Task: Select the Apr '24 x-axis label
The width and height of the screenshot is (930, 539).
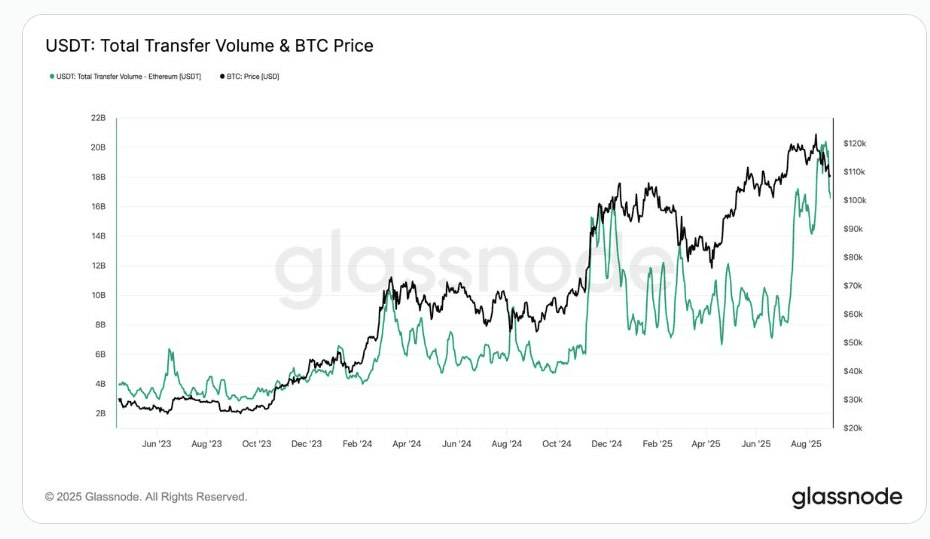Action: [407, 442]
